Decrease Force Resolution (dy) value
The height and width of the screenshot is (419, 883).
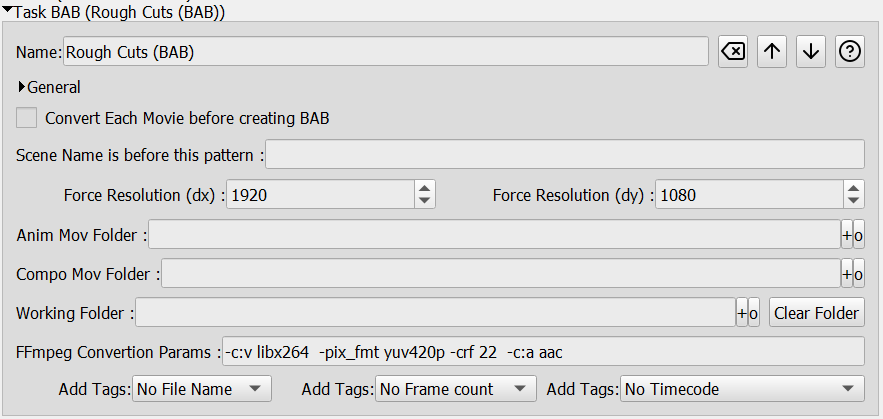point(854,201)
